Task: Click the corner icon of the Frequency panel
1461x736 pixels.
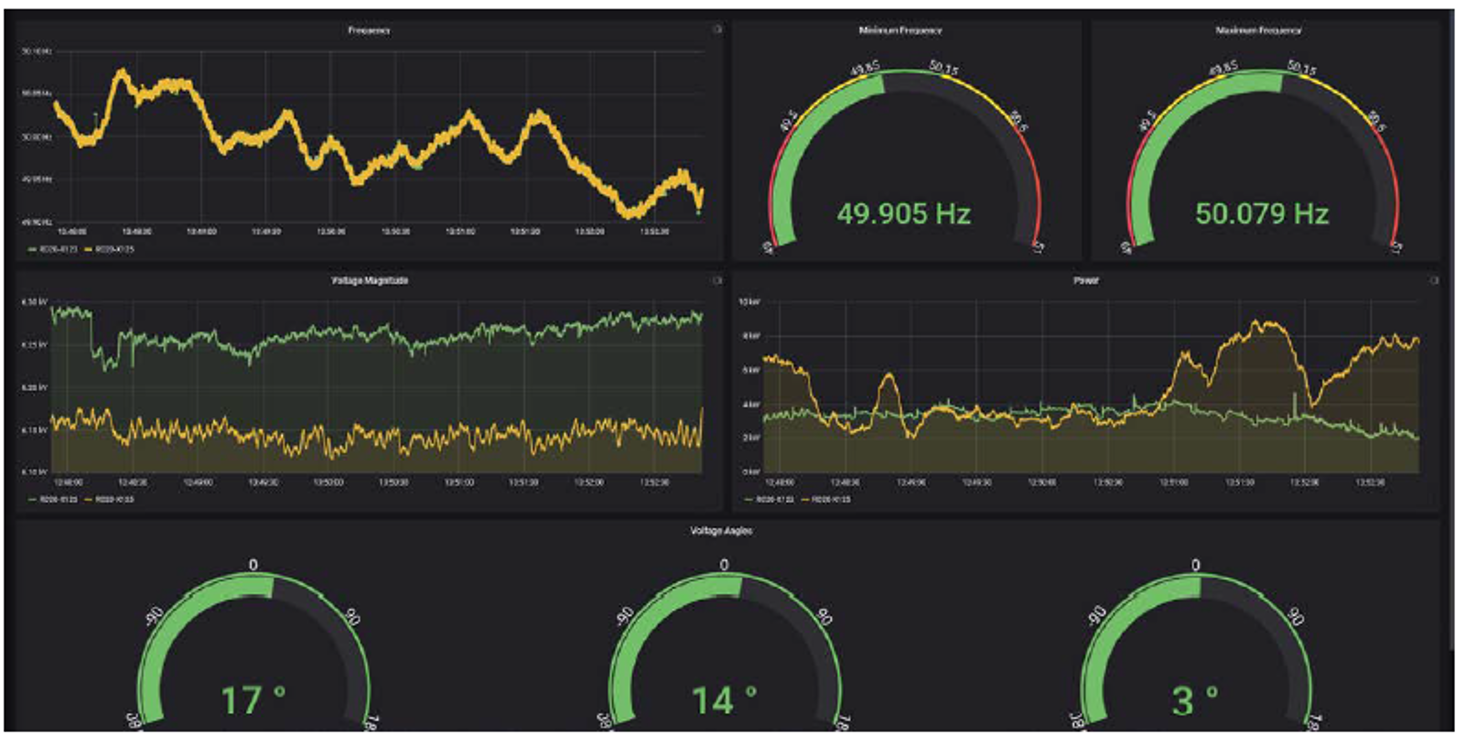Action: (x=717, y=31)
